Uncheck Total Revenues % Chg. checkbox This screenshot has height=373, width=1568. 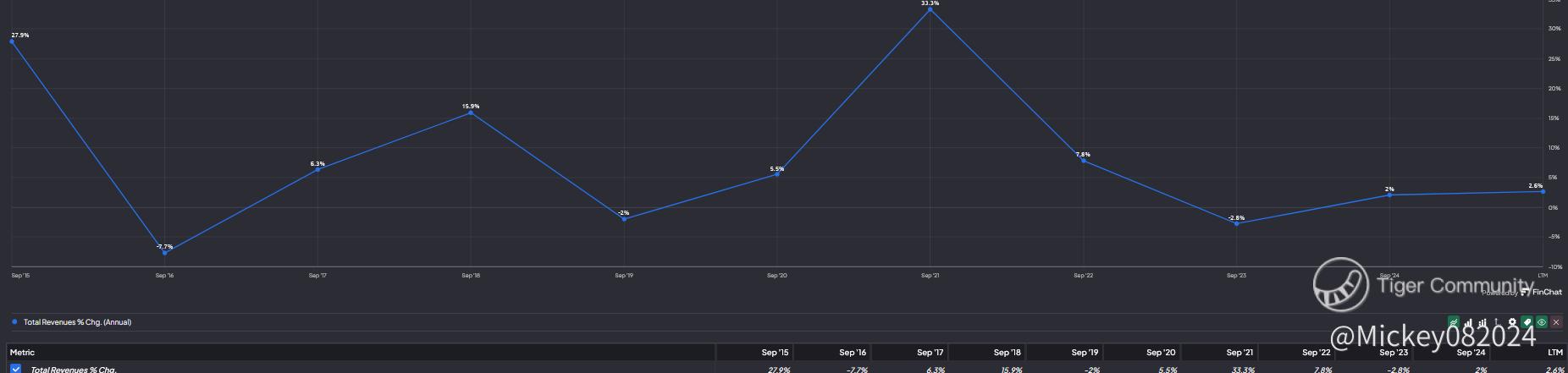coord(16,369)
